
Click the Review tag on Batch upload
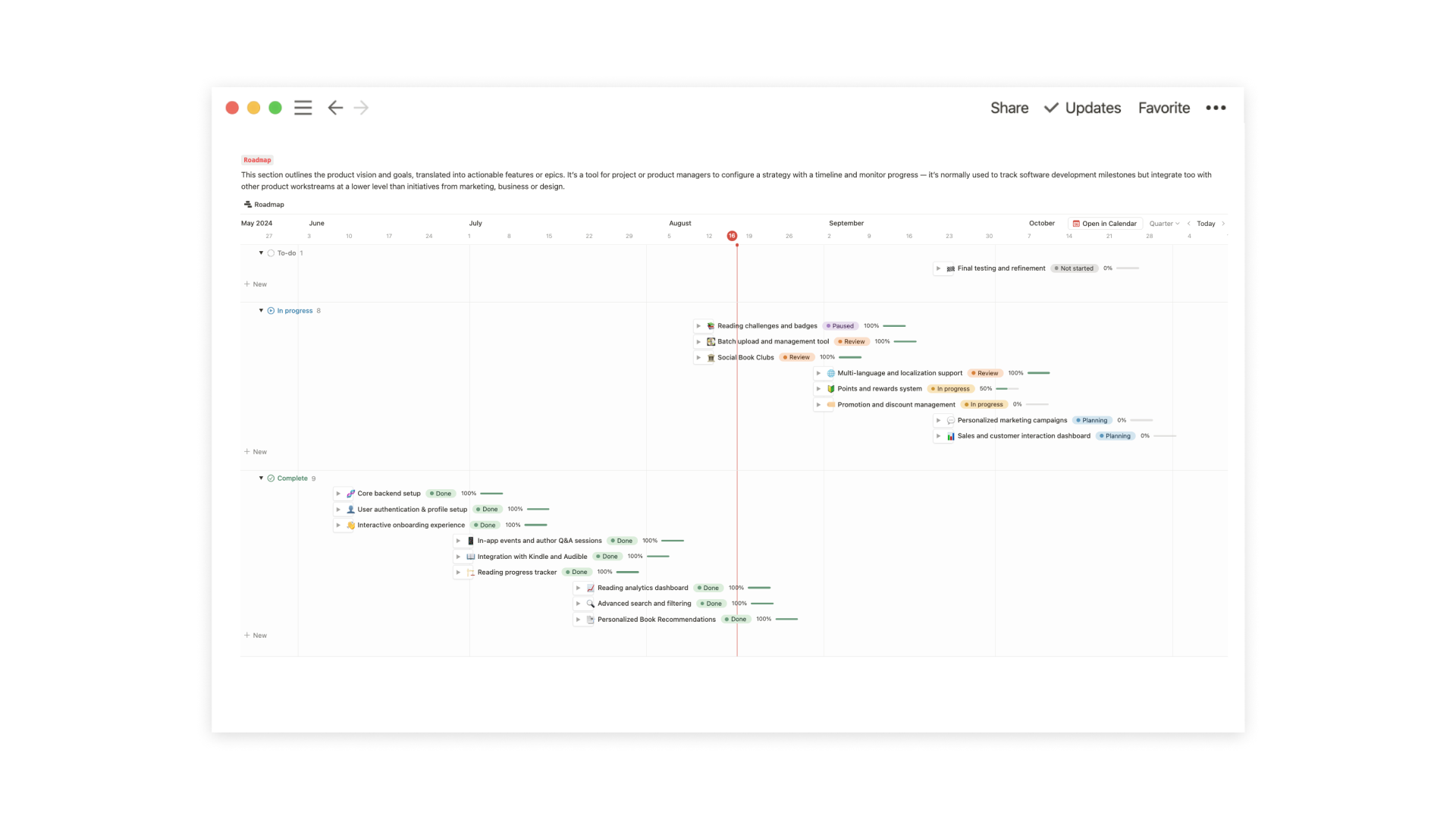point(852,342)
